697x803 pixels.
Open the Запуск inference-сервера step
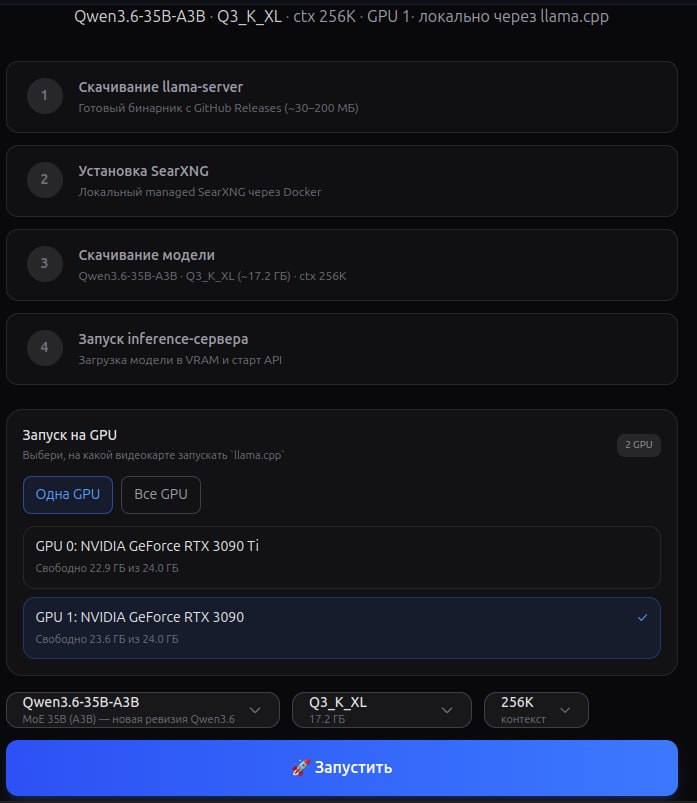click(342, 349)
